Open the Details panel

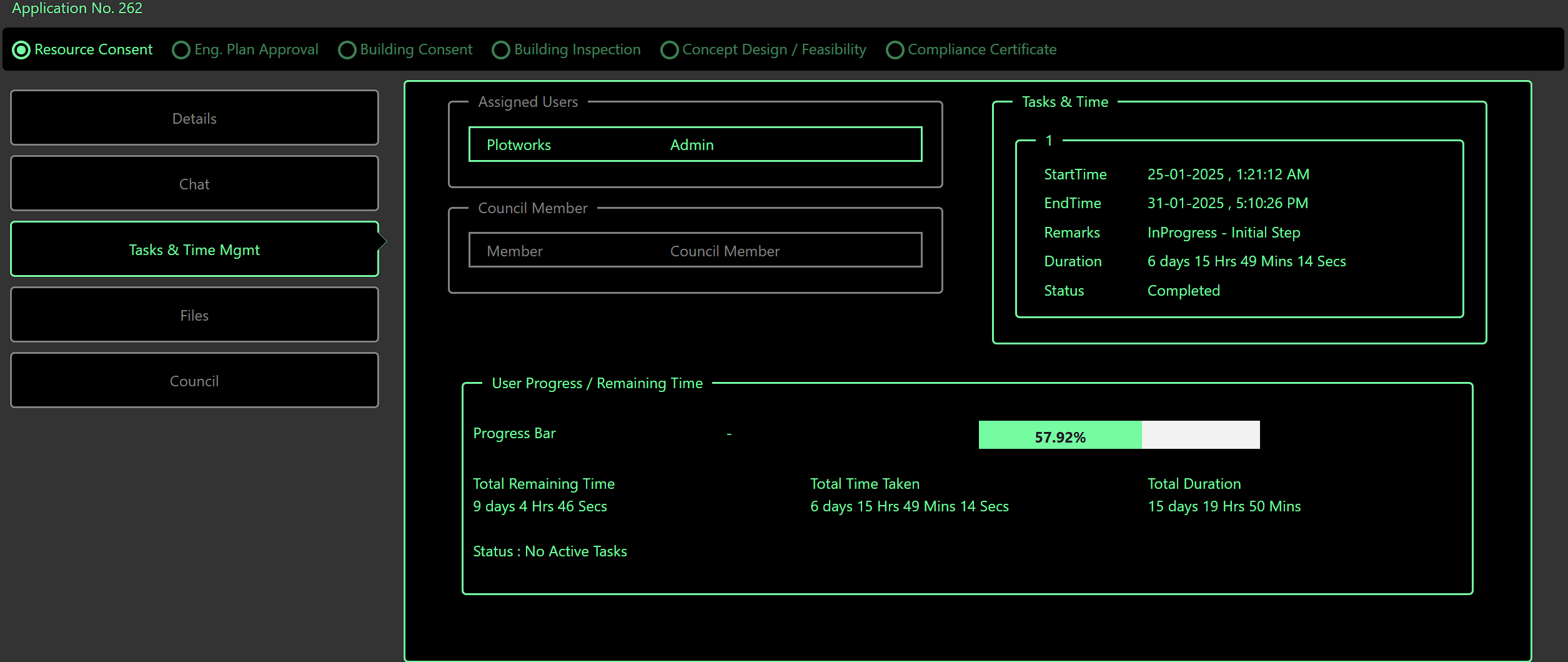[194, 118]
